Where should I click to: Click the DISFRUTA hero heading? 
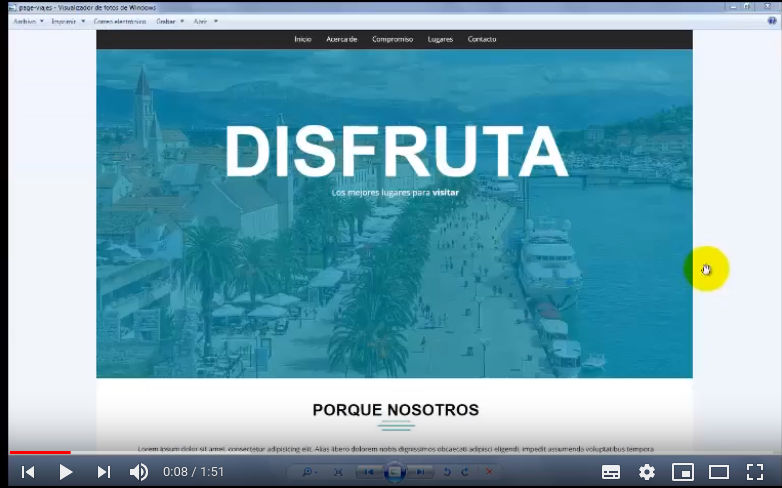coord(396,151)
